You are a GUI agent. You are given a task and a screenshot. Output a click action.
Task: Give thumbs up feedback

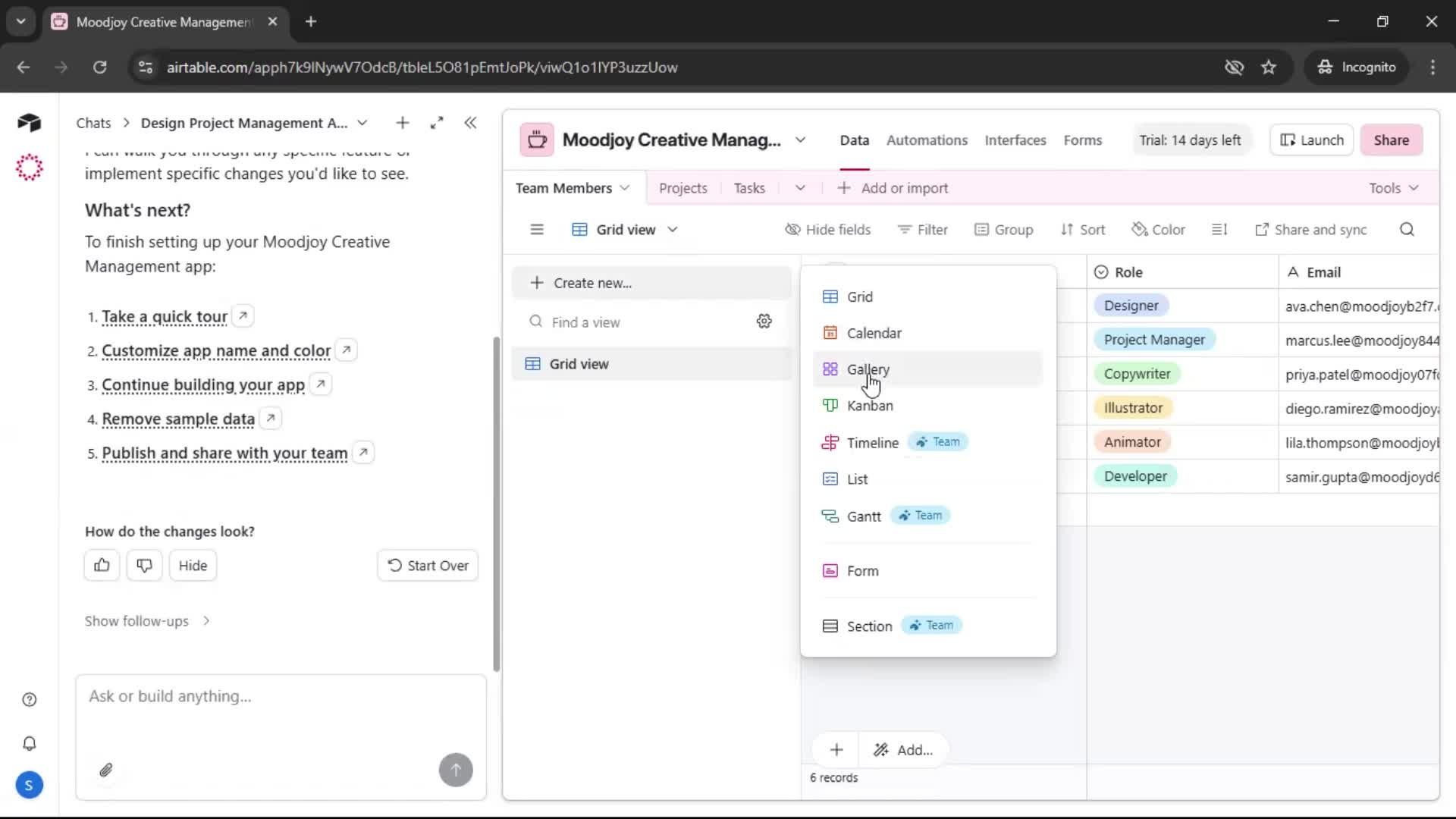tap(102, 565)
